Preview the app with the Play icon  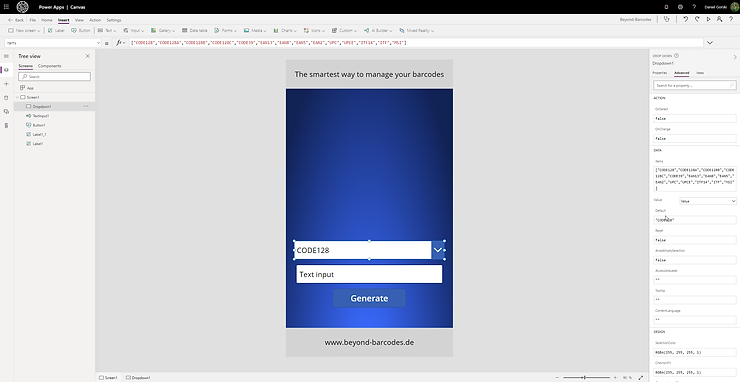[x=708, y=19]
